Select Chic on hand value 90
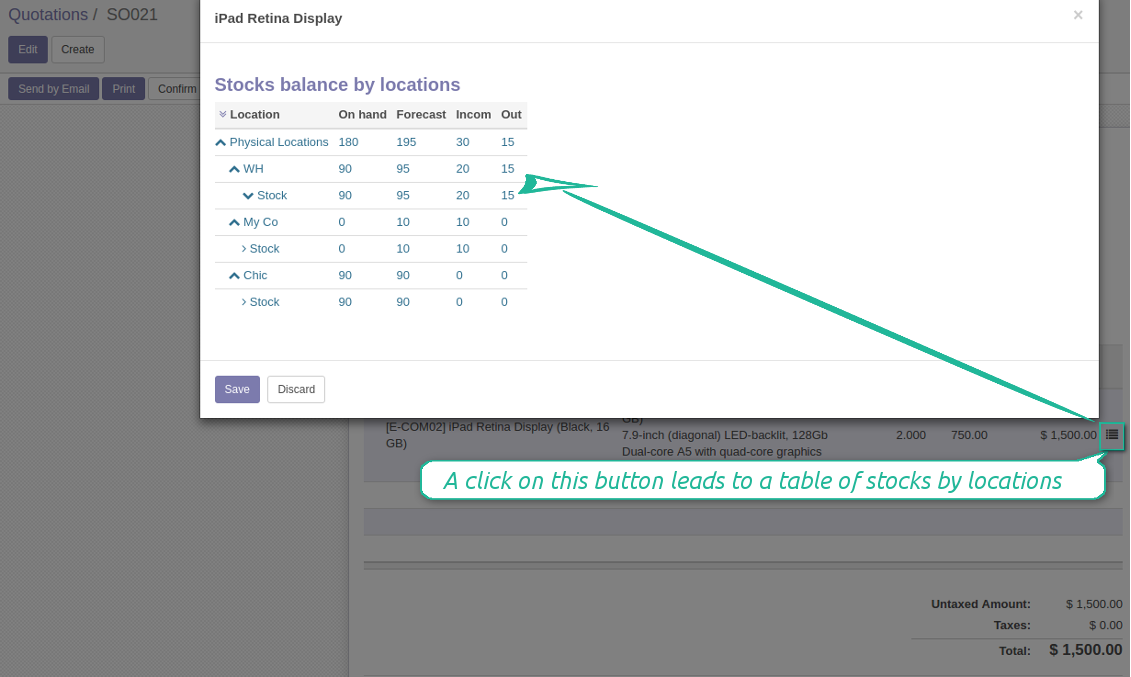The height and width of the screenshot is (677, 1131). pyautogui.click(x=345, y=275)
